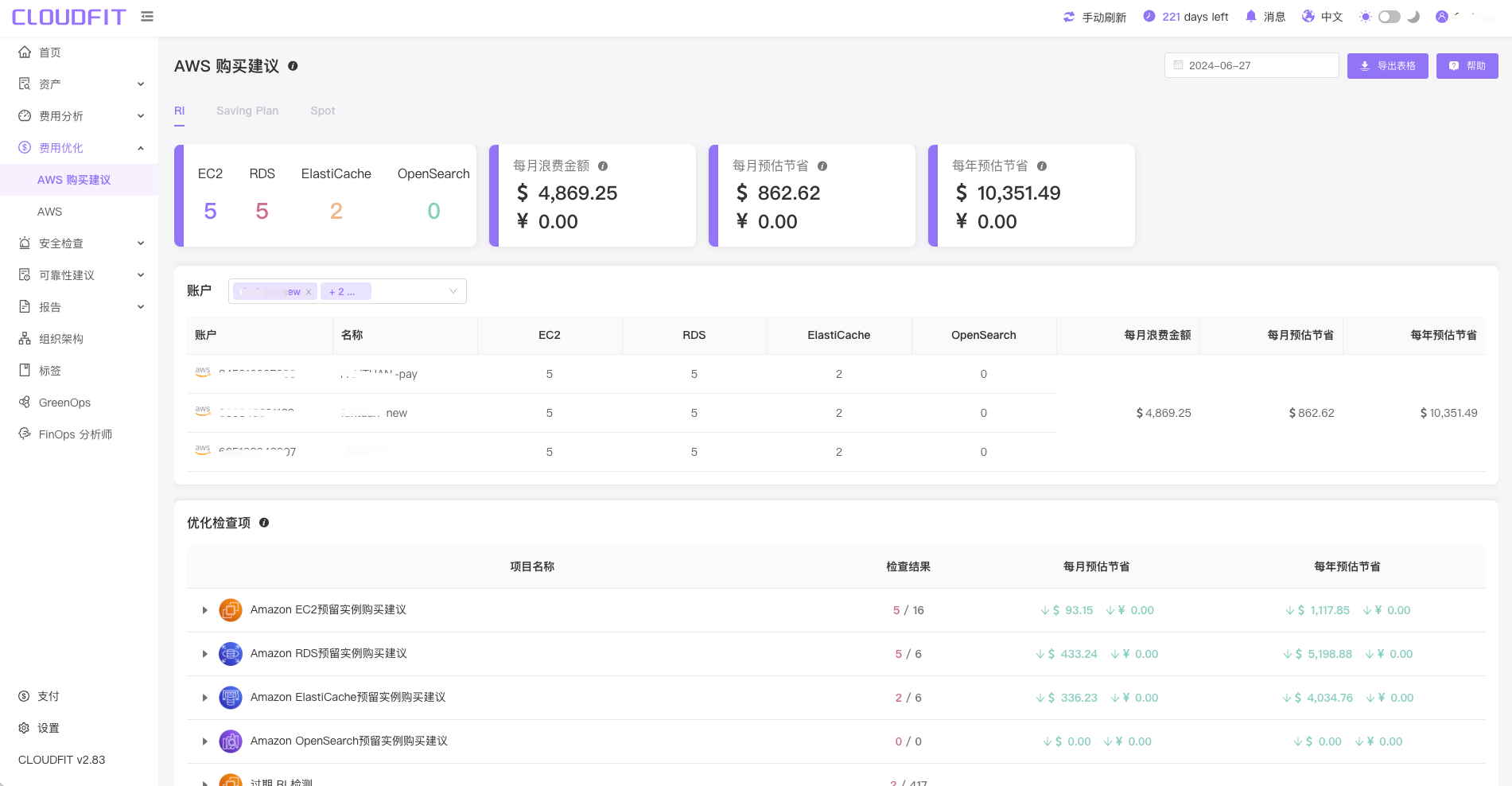This screenshot has width=1512, height=786.
Task: Click the 221 days left clock icon
Action: (1149, 16)
